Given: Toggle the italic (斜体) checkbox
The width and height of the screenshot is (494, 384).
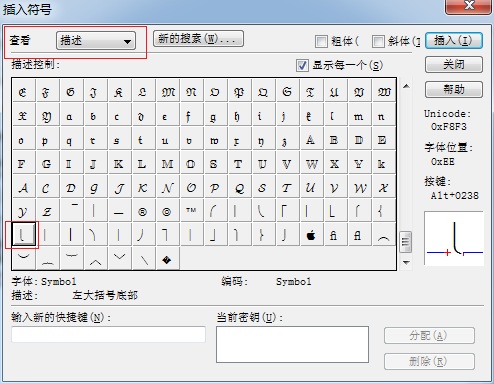Looking at the screenshot, I should (x=378, y=41).
